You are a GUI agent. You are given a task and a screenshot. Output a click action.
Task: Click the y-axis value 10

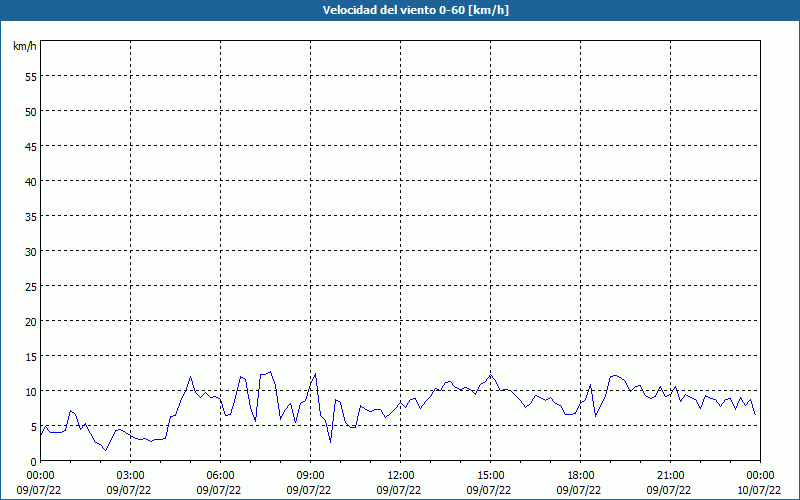pyautogui.click(x=31, y=392)
